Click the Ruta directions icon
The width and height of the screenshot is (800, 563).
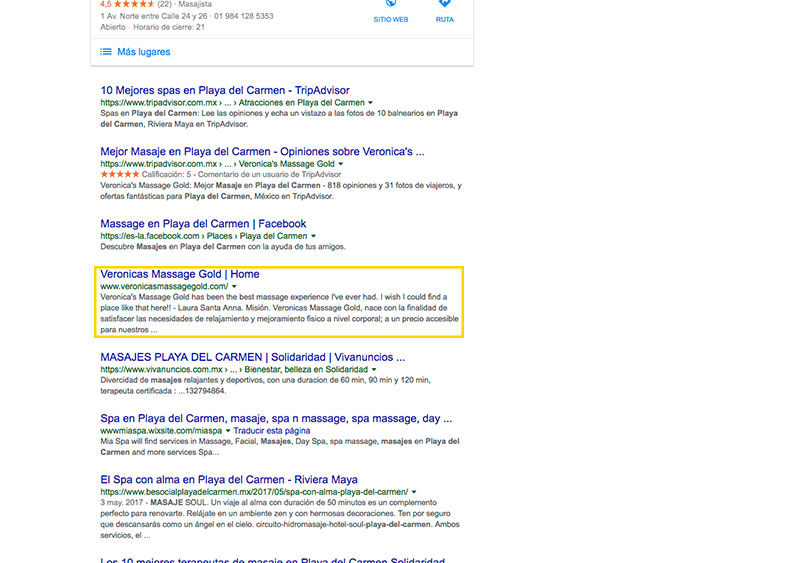(x=445, y=4)
